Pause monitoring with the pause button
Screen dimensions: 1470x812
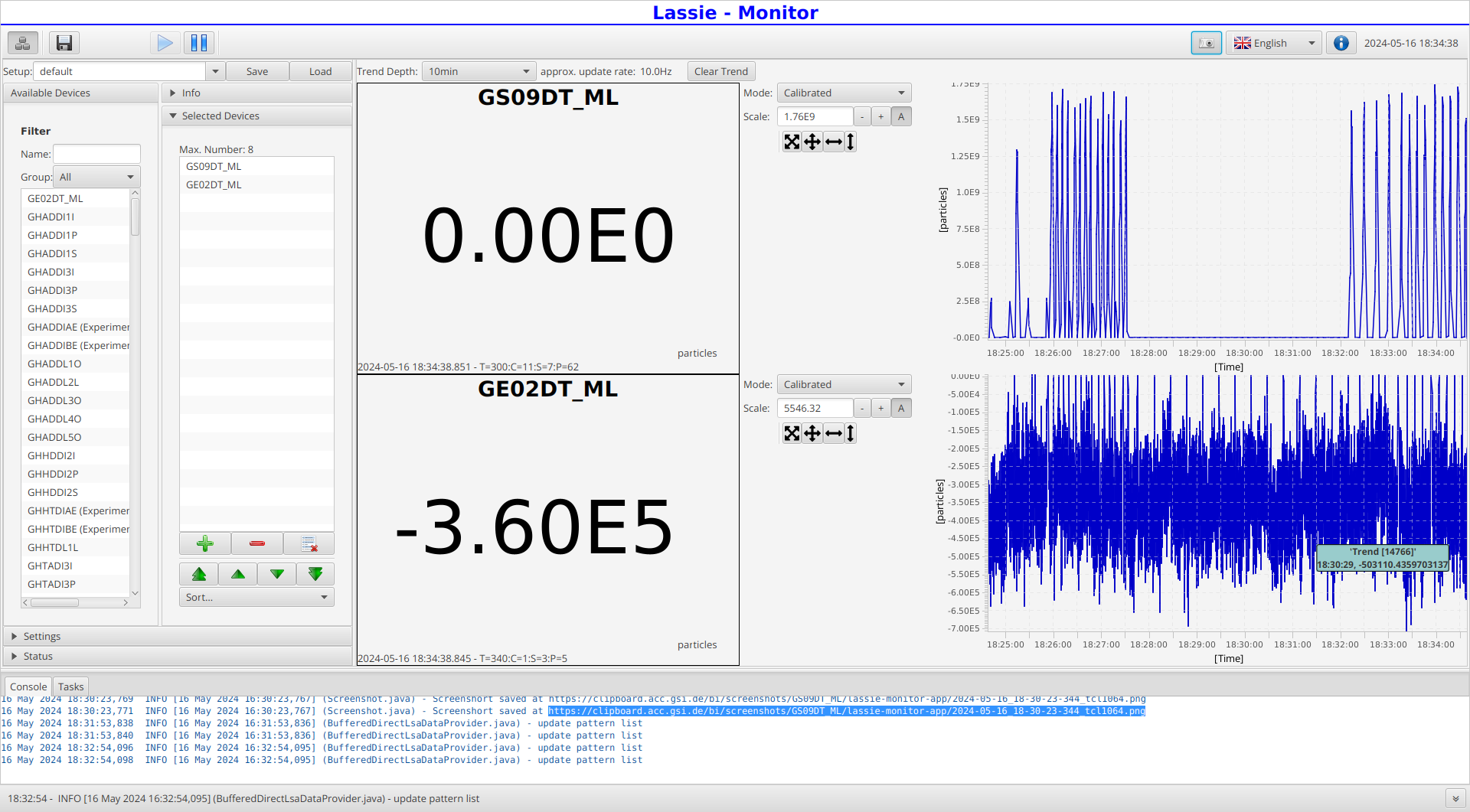[199, 43]
